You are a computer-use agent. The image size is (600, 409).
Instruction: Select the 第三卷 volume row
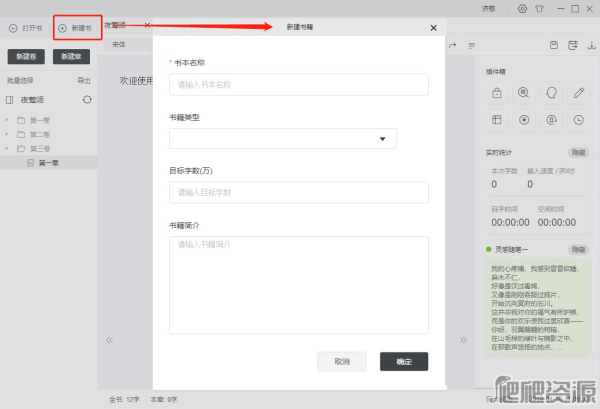coord(49,149)
